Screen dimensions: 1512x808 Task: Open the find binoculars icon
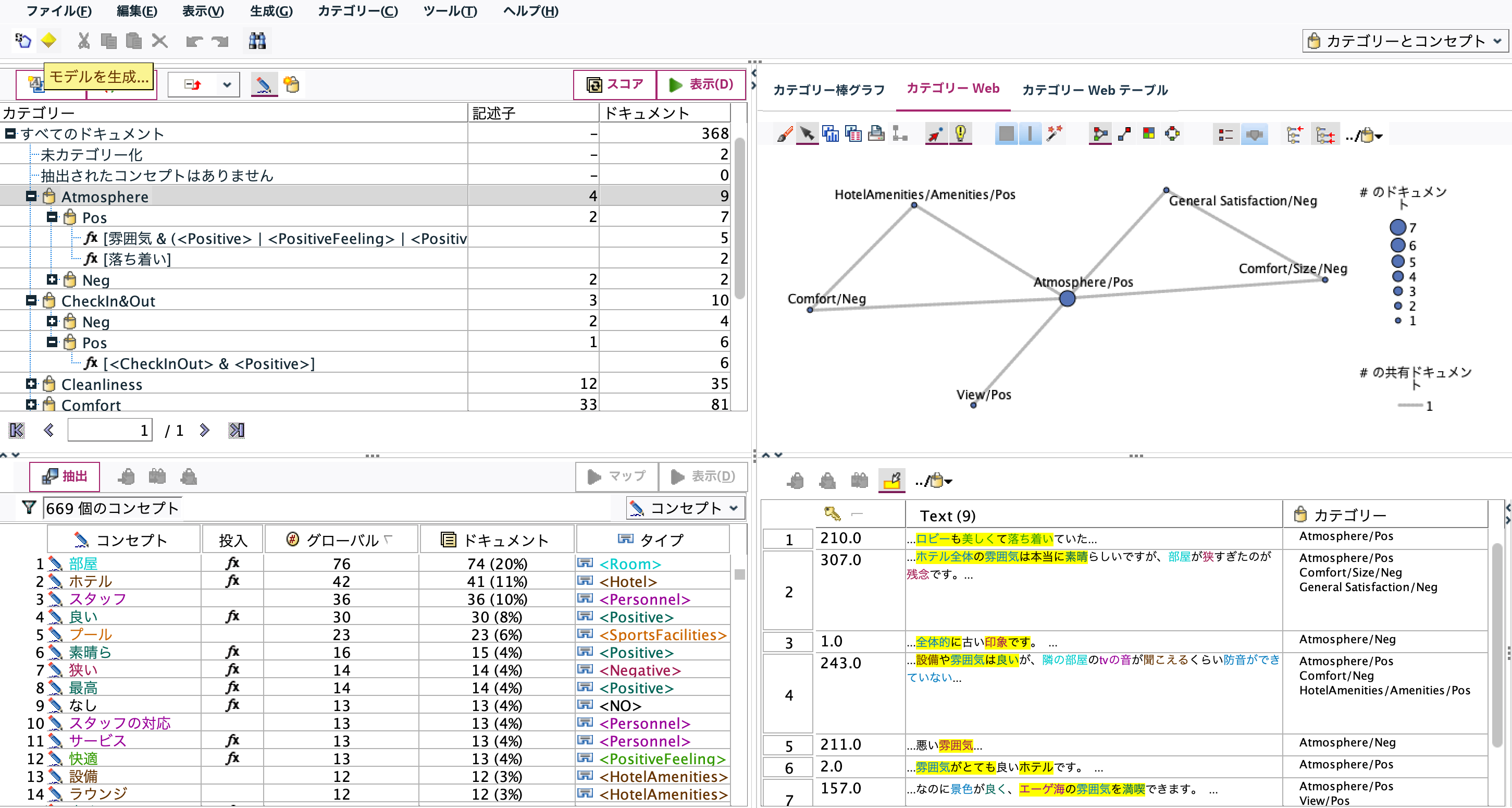tap(257, 41)
